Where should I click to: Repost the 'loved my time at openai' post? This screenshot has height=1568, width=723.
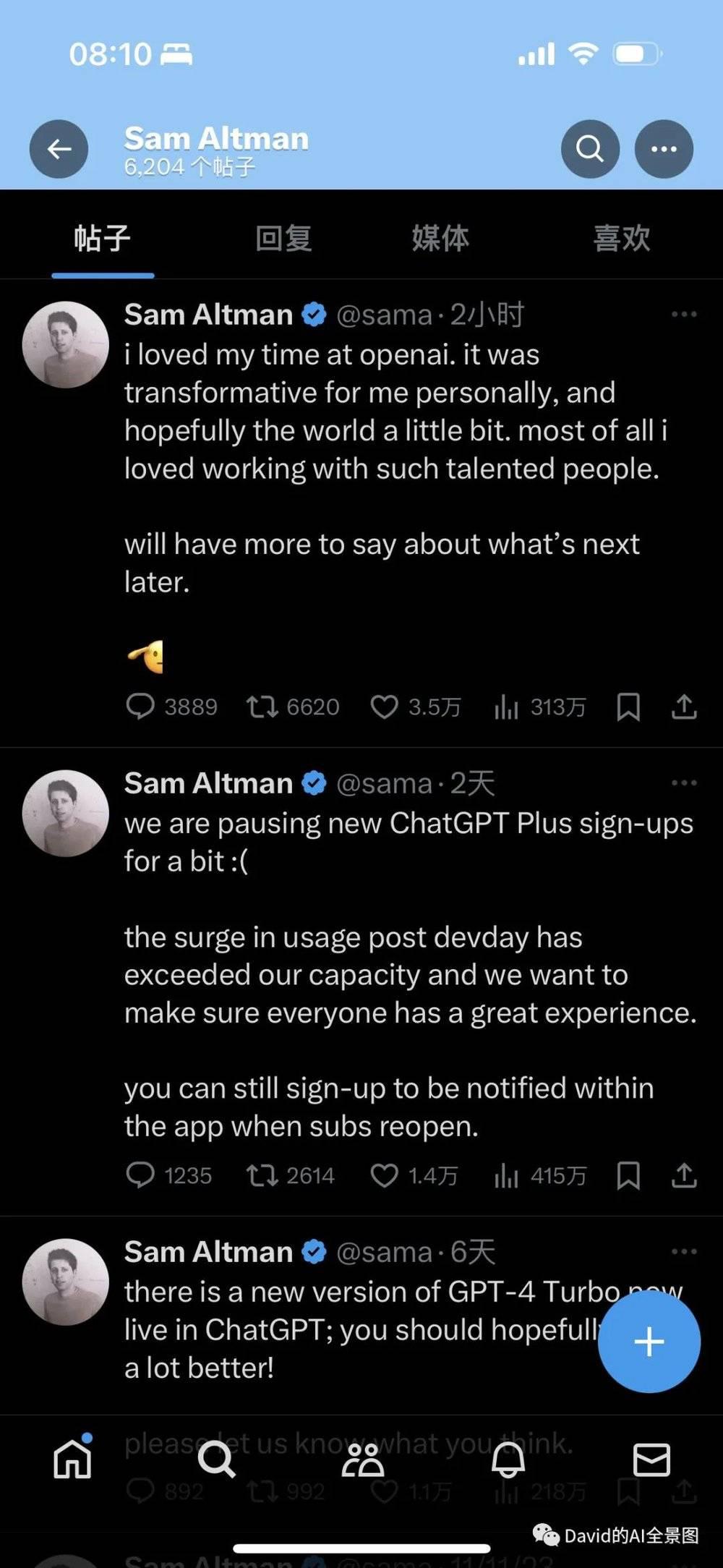(x=262, y=707)
